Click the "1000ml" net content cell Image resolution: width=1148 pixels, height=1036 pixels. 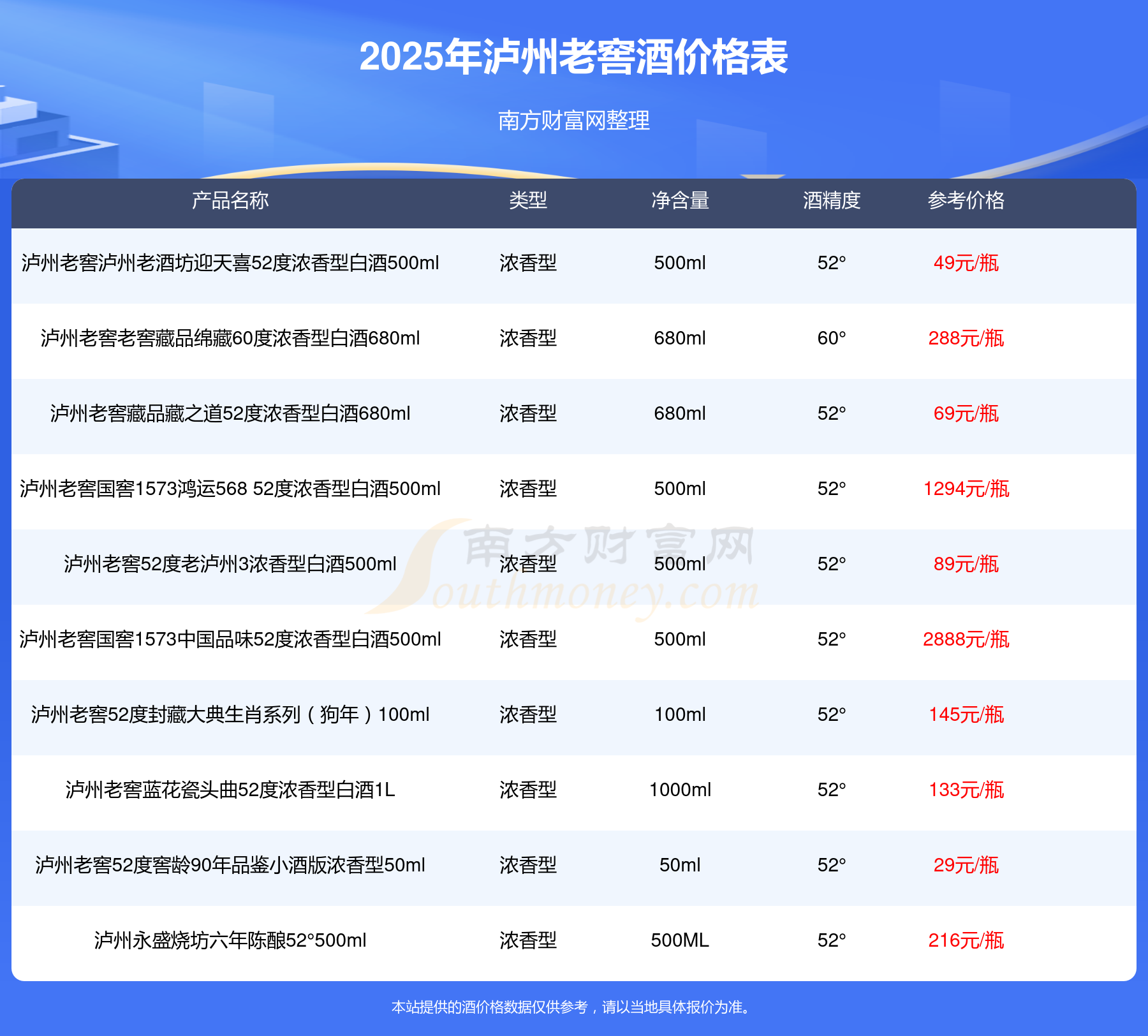point(680,790)
